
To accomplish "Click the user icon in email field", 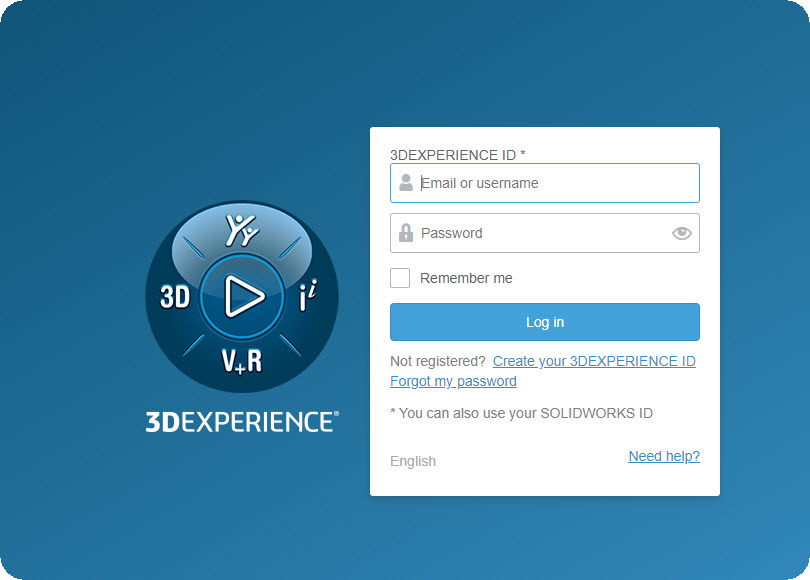I will (406, 183).
